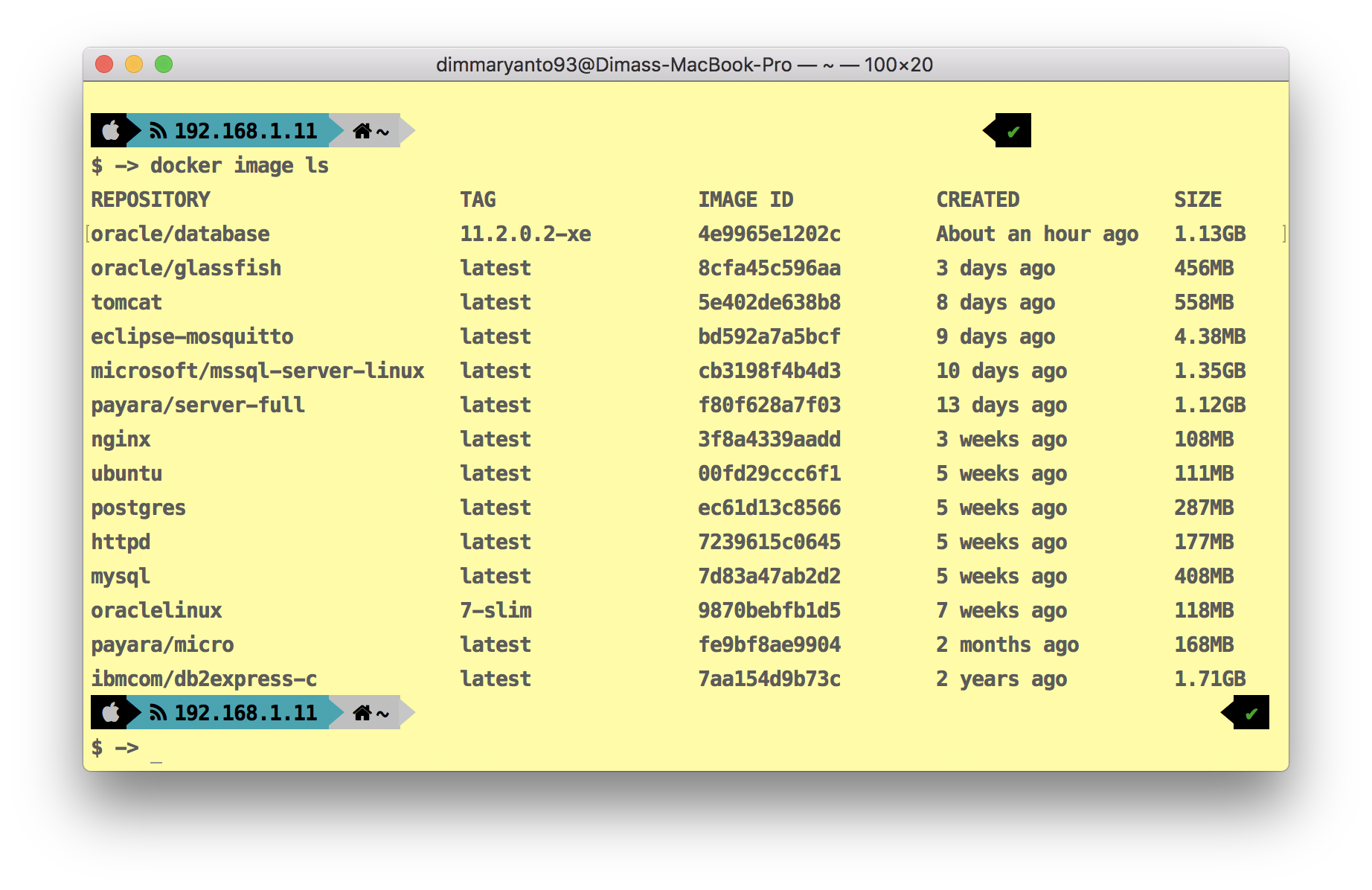1372x890 pixels.
Task: Click the oracle/database repository name
Action: pyautogui.click(x=180, y=234)
